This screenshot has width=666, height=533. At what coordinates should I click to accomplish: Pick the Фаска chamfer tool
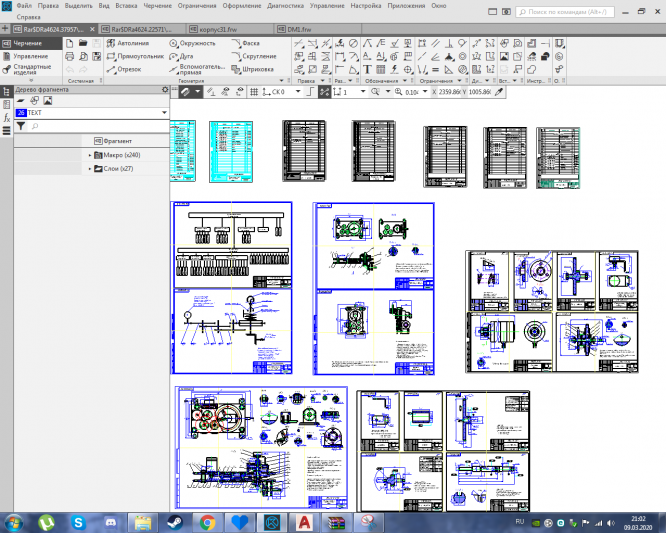[x=251, y=44]
